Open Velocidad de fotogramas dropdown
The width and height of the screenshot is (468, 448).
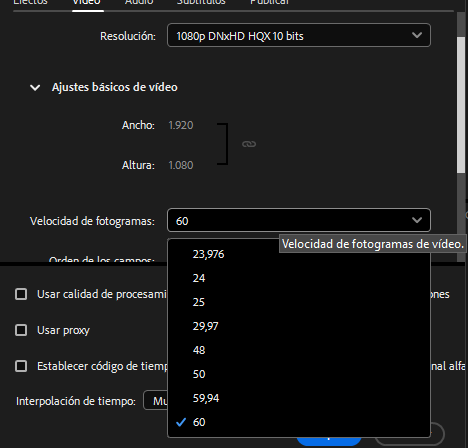point(299,220)
